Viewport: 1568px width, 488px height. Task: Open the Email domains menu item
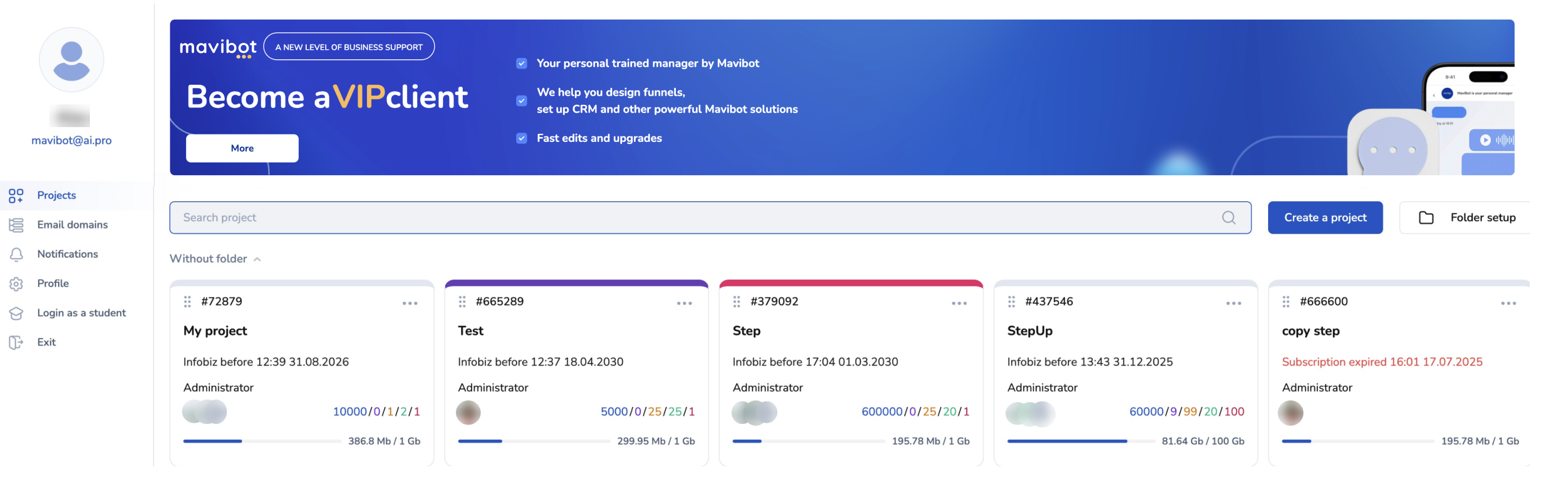(x=72, y=225)
